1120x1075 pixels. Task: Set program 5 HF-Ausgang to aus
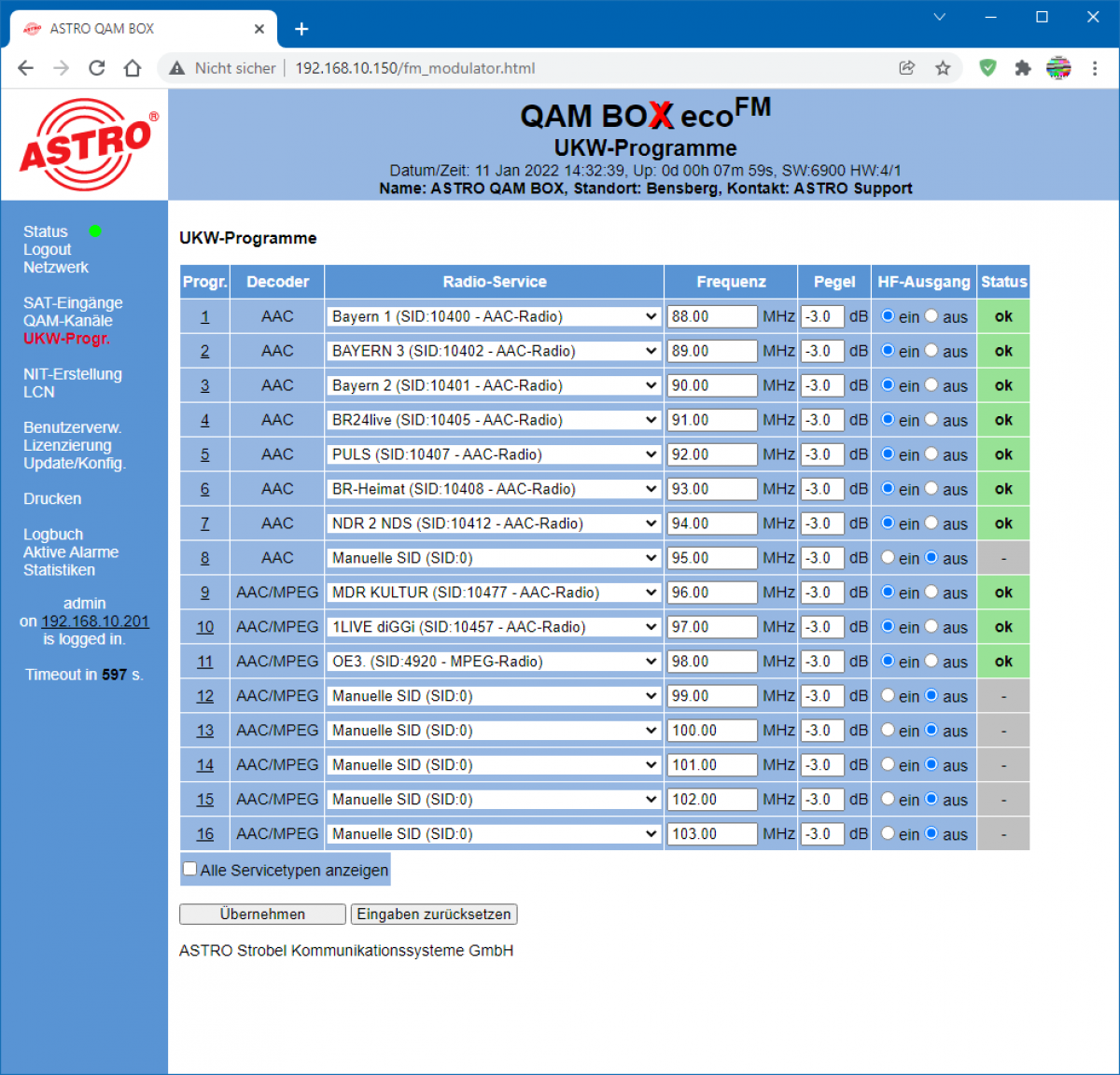point(931,454)
